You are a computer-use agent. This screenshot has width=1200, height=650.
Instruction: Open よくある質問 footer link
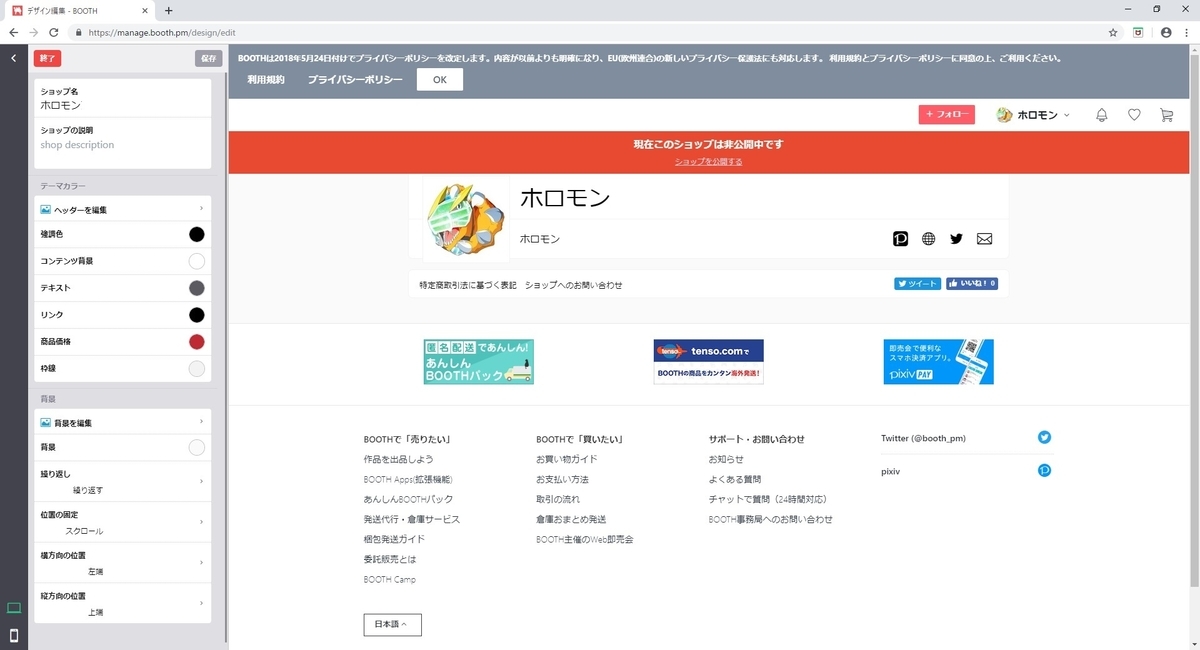point(735,479)
